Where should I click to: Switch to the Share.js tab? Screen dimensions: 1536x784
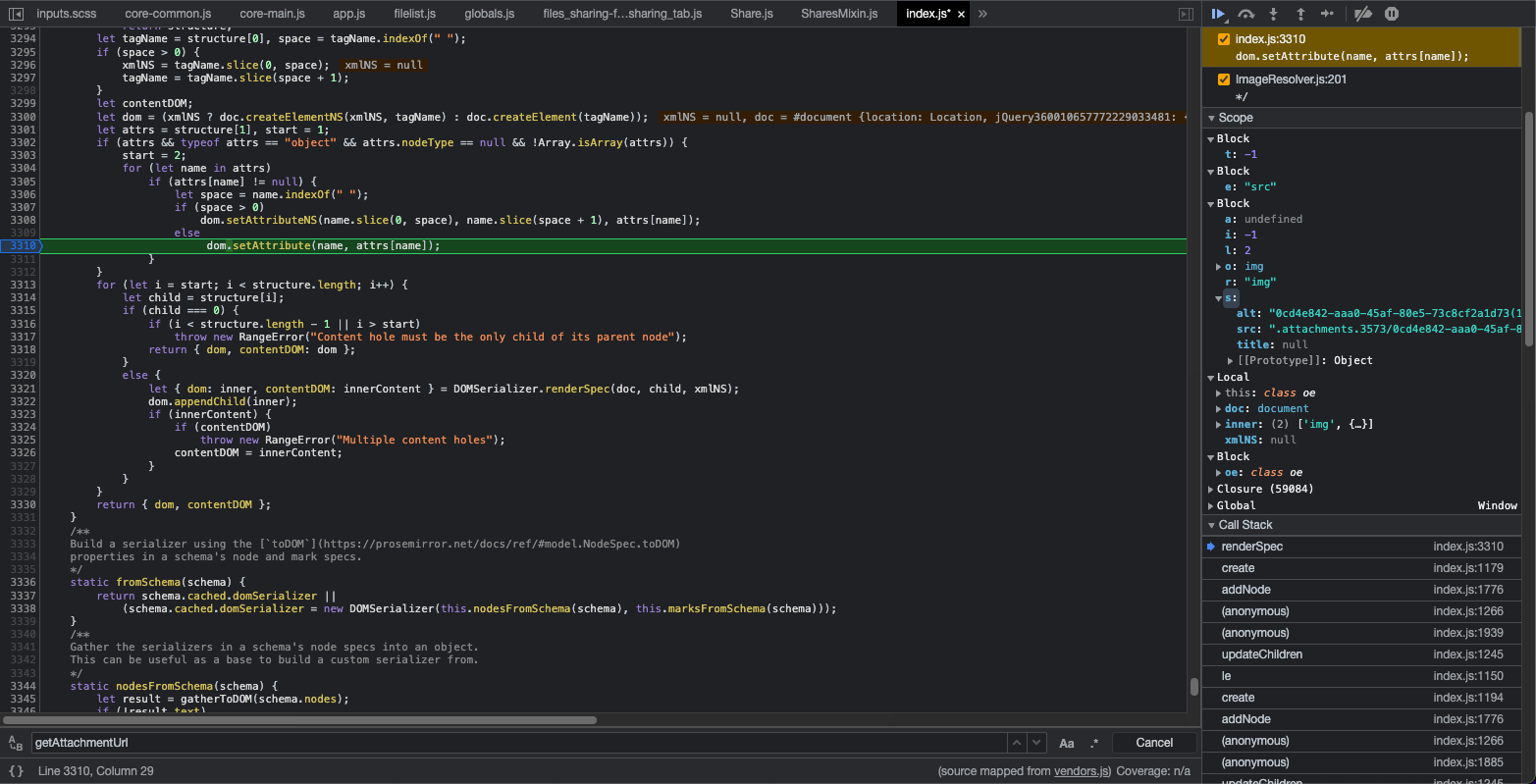(752, 14)
